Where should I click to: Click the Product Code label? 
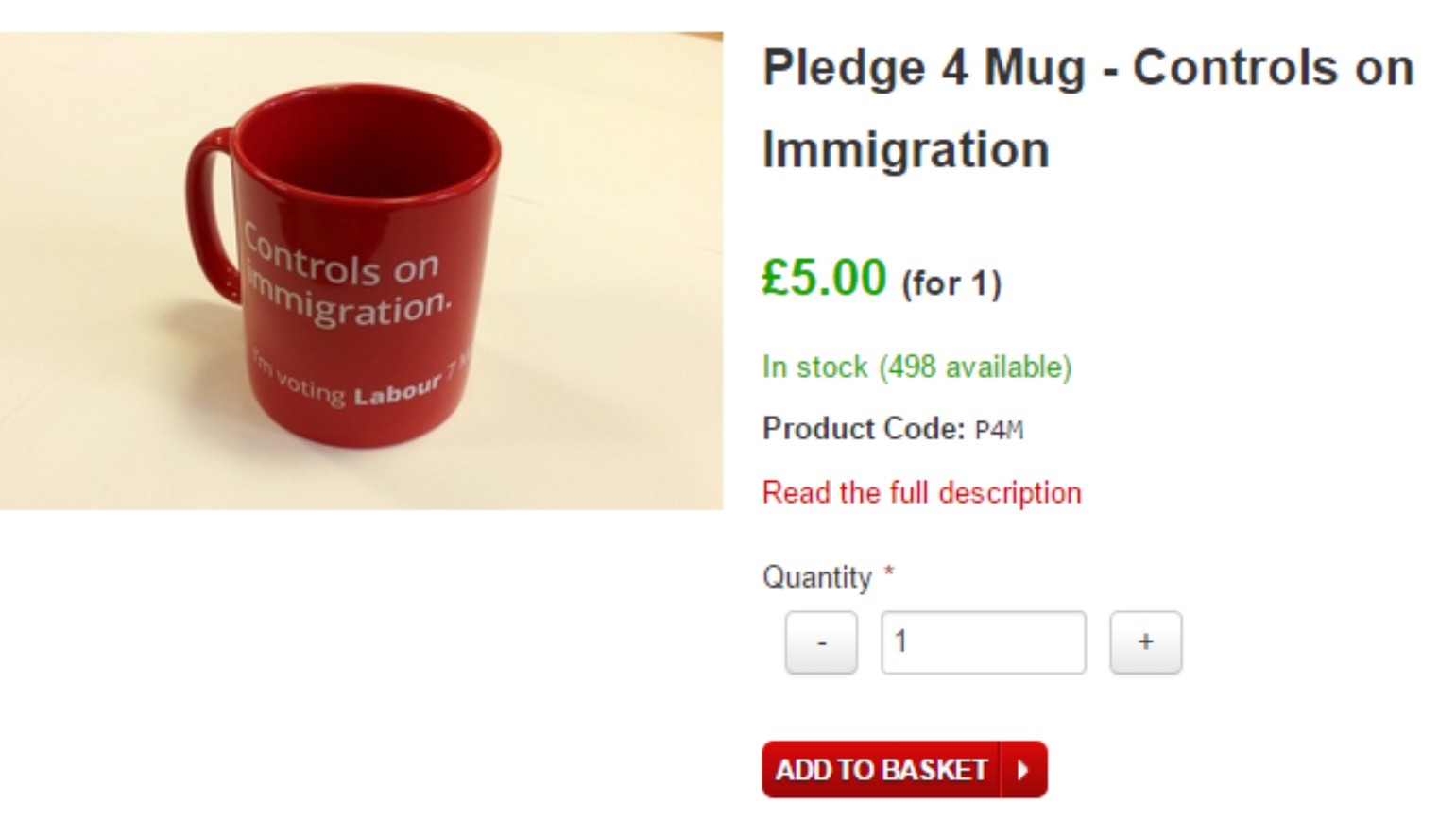pos(864,429)
